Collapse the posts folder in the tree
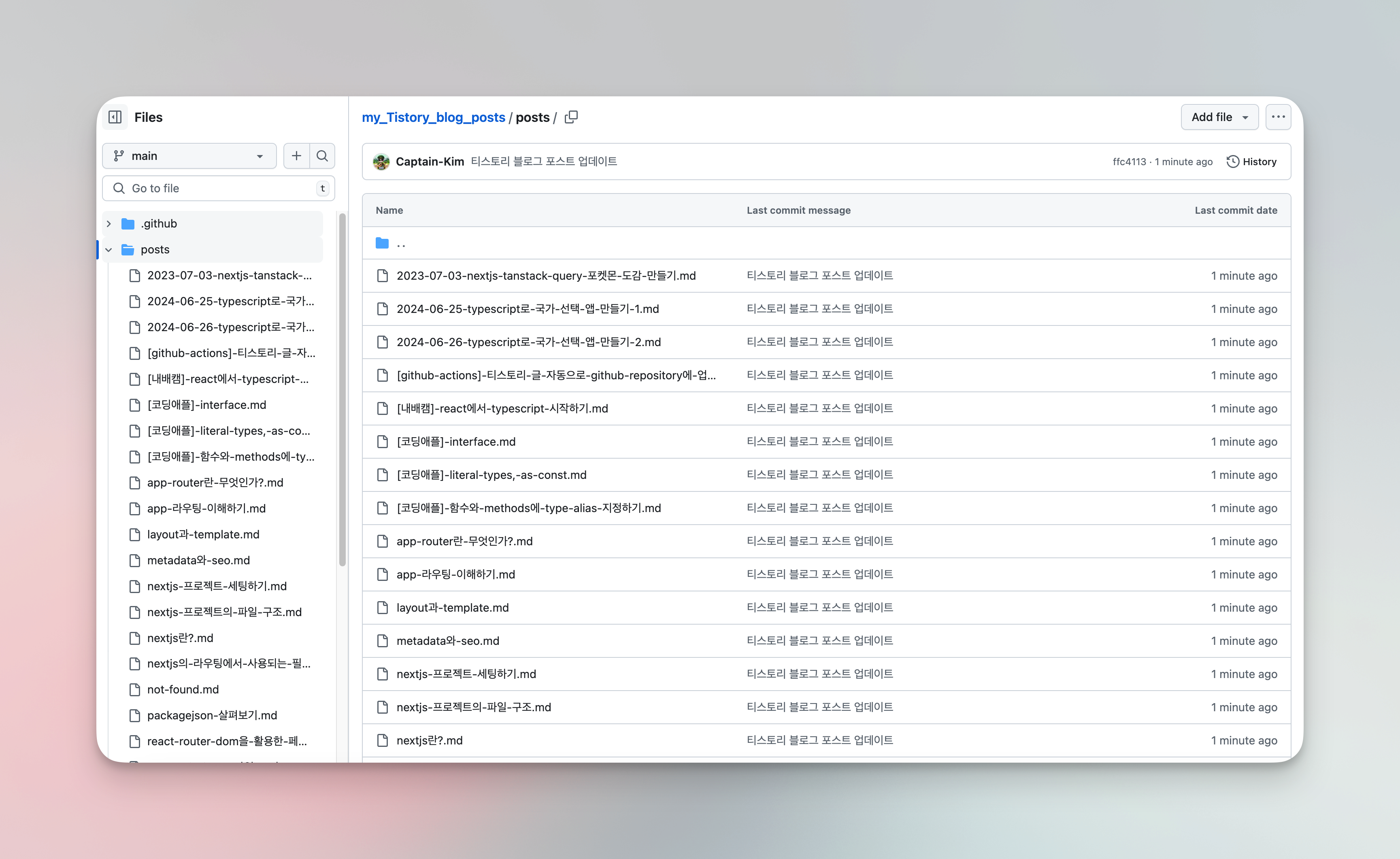The image size is (1400, 859). tap(109, 250)
